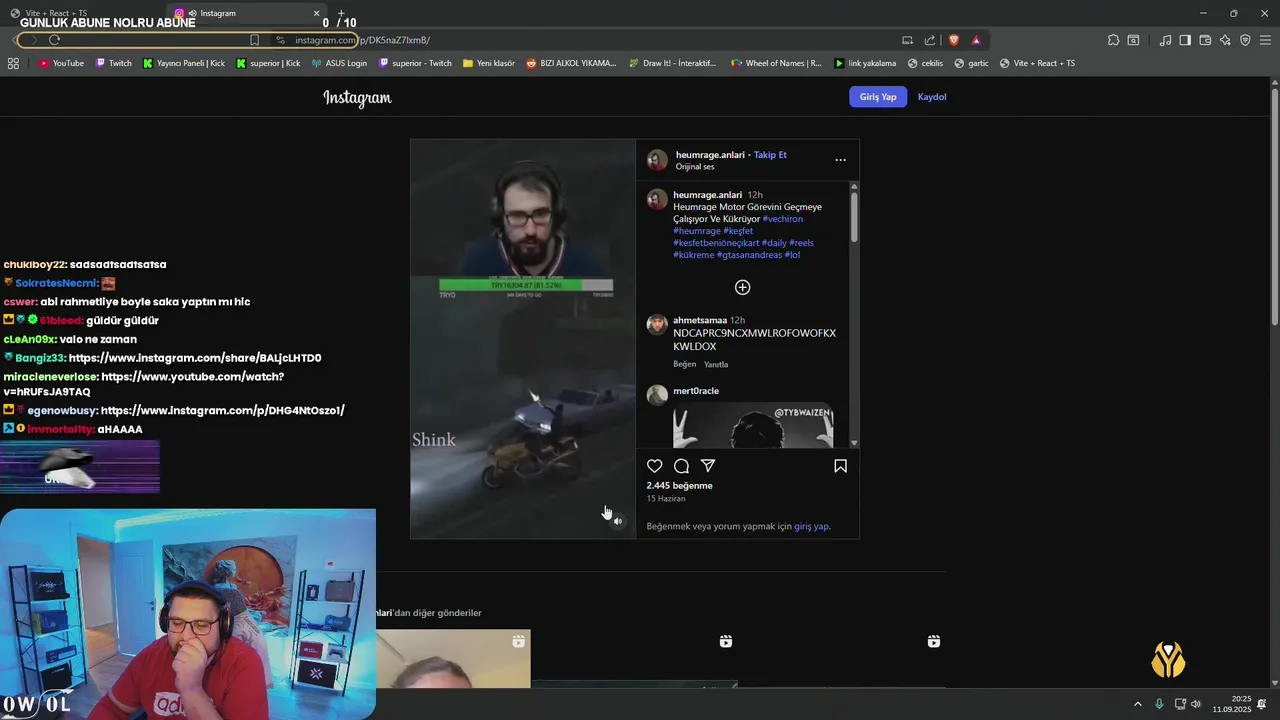1280x720 pixels.
Task: Click the #gtasanandreas hashtag
Action: 748,255
